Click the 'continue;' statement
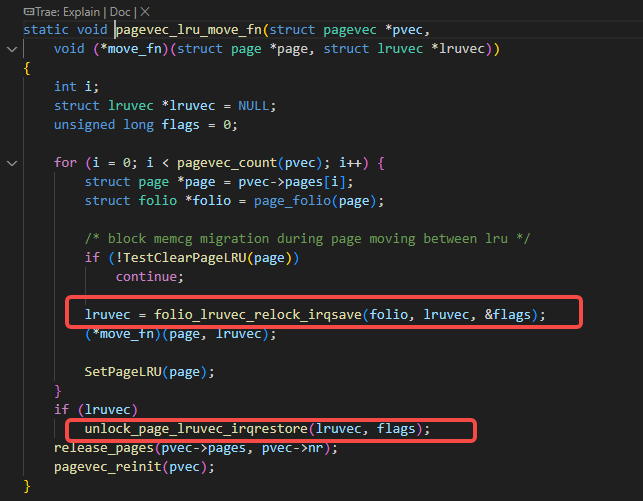Viewport: 643px width, 501px height. coord(149,277)
